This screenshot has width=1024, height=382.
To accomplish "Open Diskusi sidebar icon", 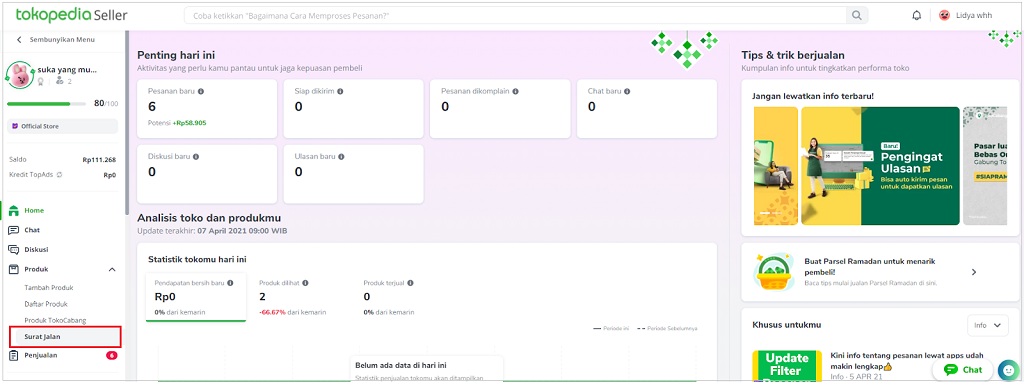I will coord(14,249).
